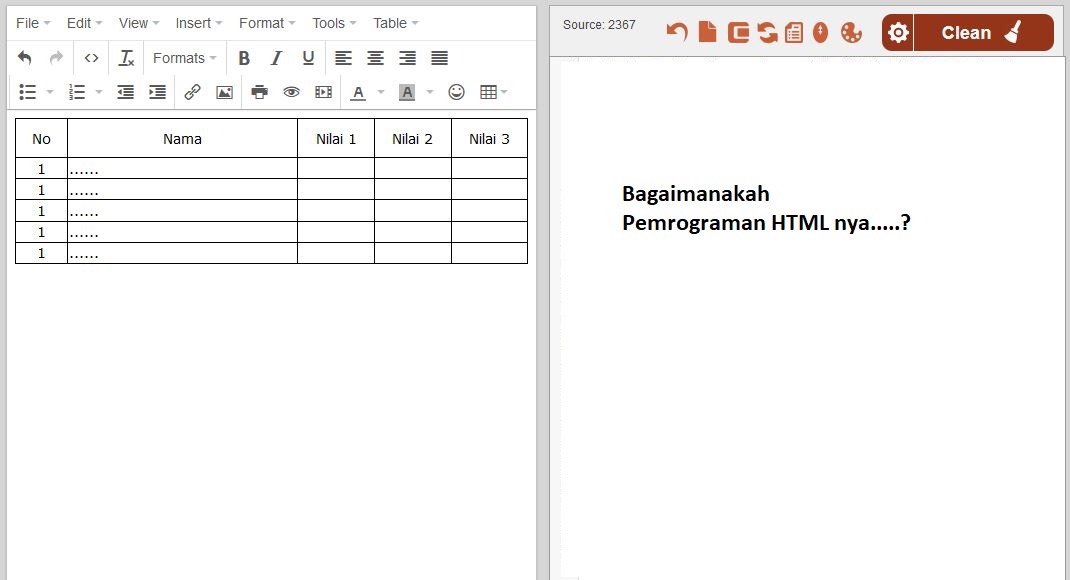The height and width of the screenshot is (580, 1070).
Task: Click the first cell under the Nama column
Action: (182, 168)
